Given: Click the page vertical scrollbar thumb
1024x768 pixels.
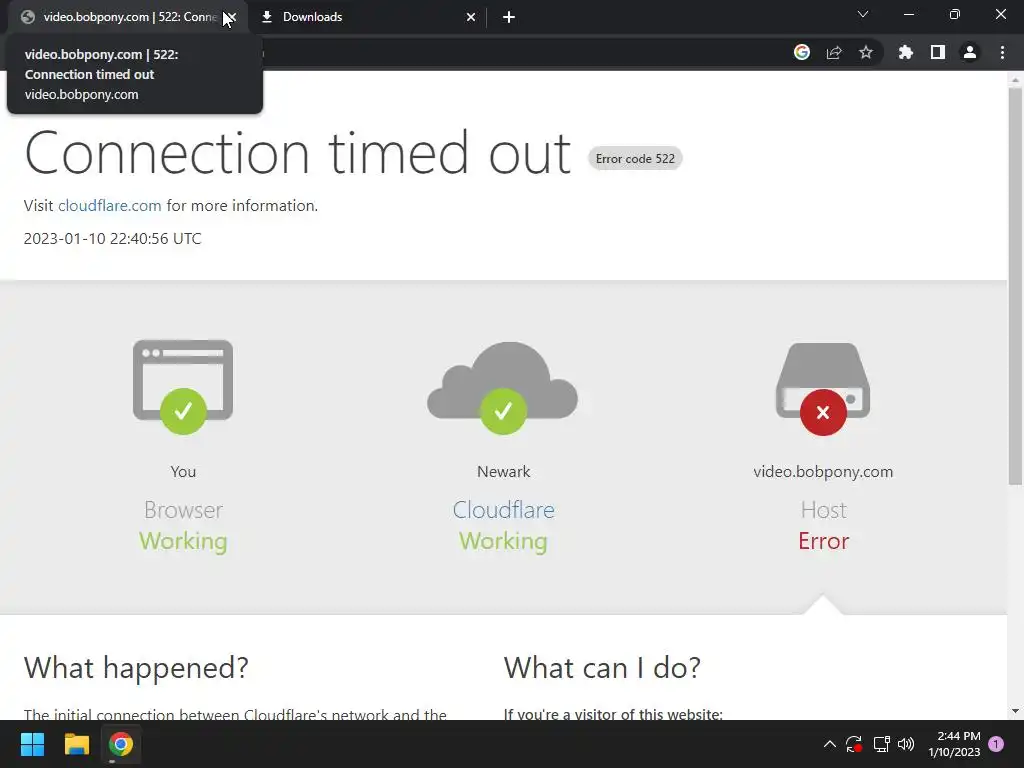Looking at the screenshot, I should pos(1015,286).
